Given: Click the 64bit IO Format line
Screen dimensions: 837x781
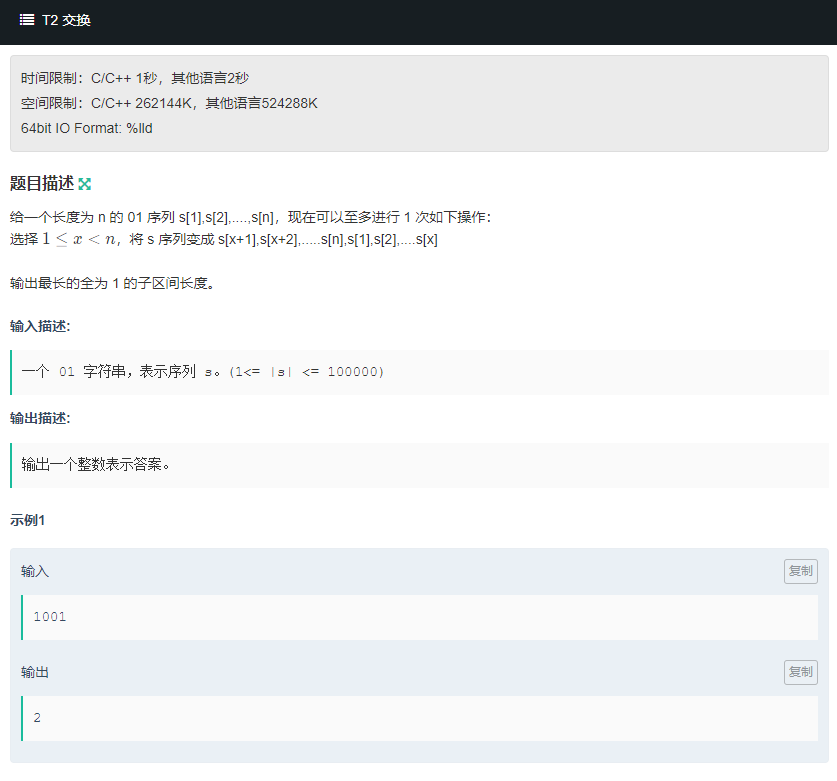Looking at the screenshot, I should pos(86,128).
